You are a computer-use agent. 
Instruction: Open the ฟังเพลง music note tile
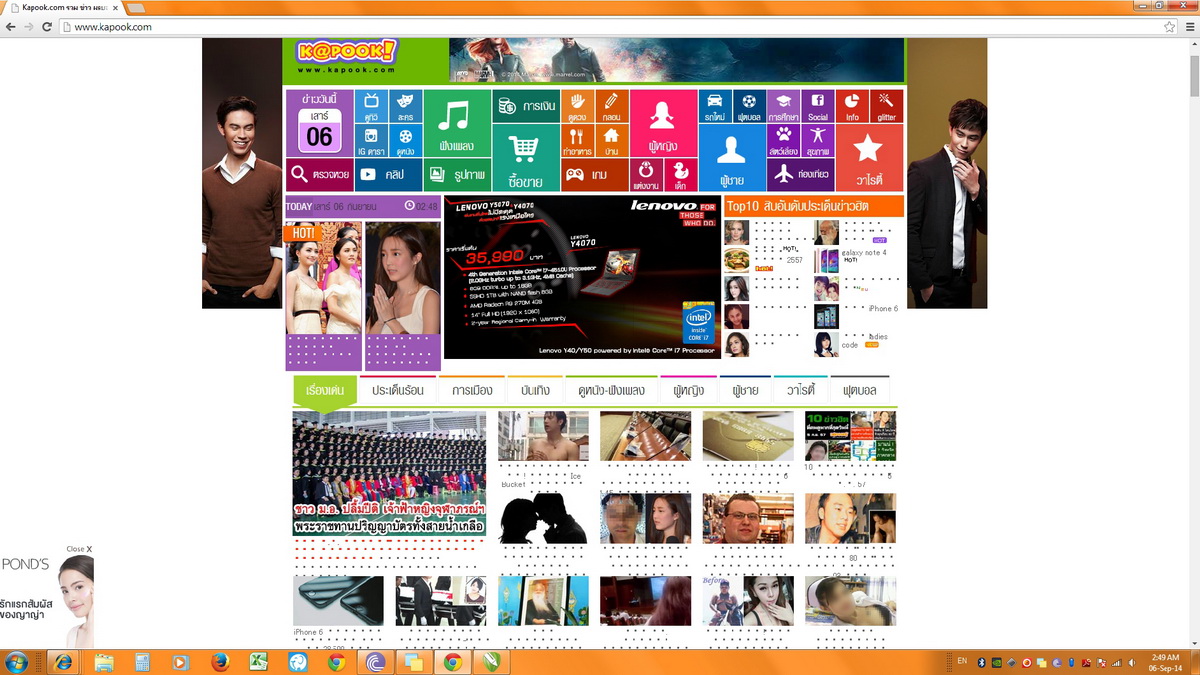tap(457, 123)
